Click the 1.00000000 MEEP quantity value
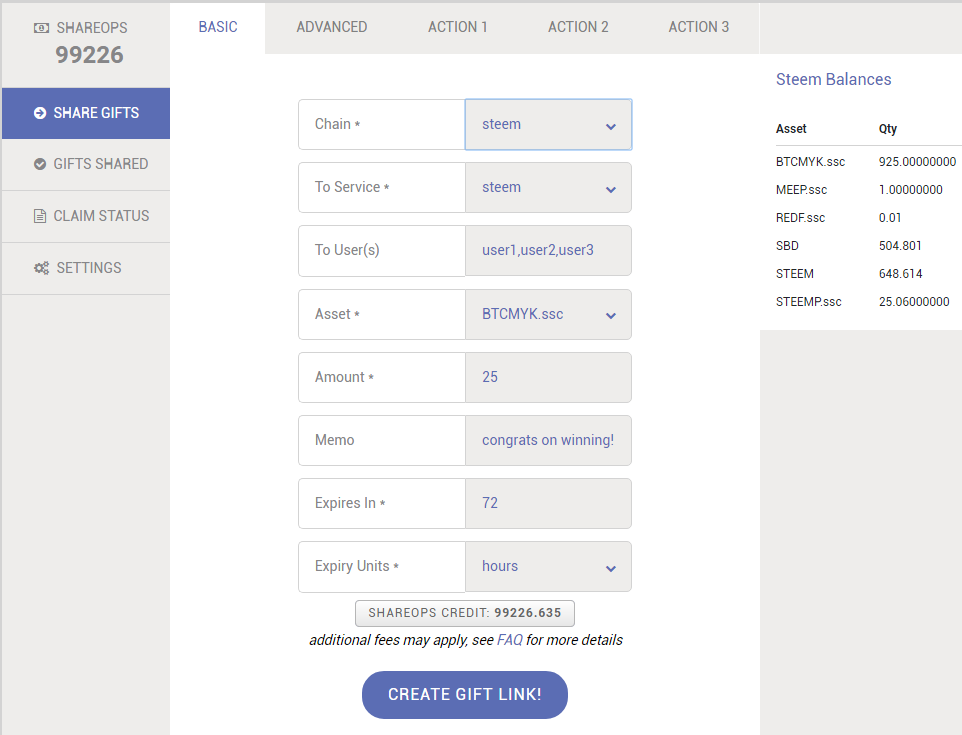 pyautogui.click(x=910, y=190)
